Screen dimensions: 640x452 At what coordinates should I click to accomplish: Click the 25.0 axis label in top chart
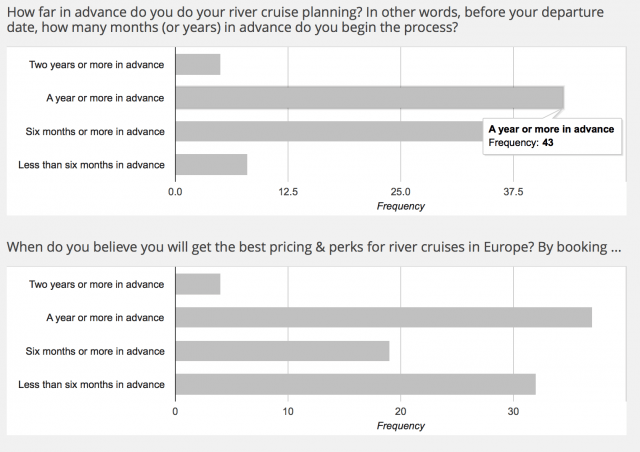400,192
